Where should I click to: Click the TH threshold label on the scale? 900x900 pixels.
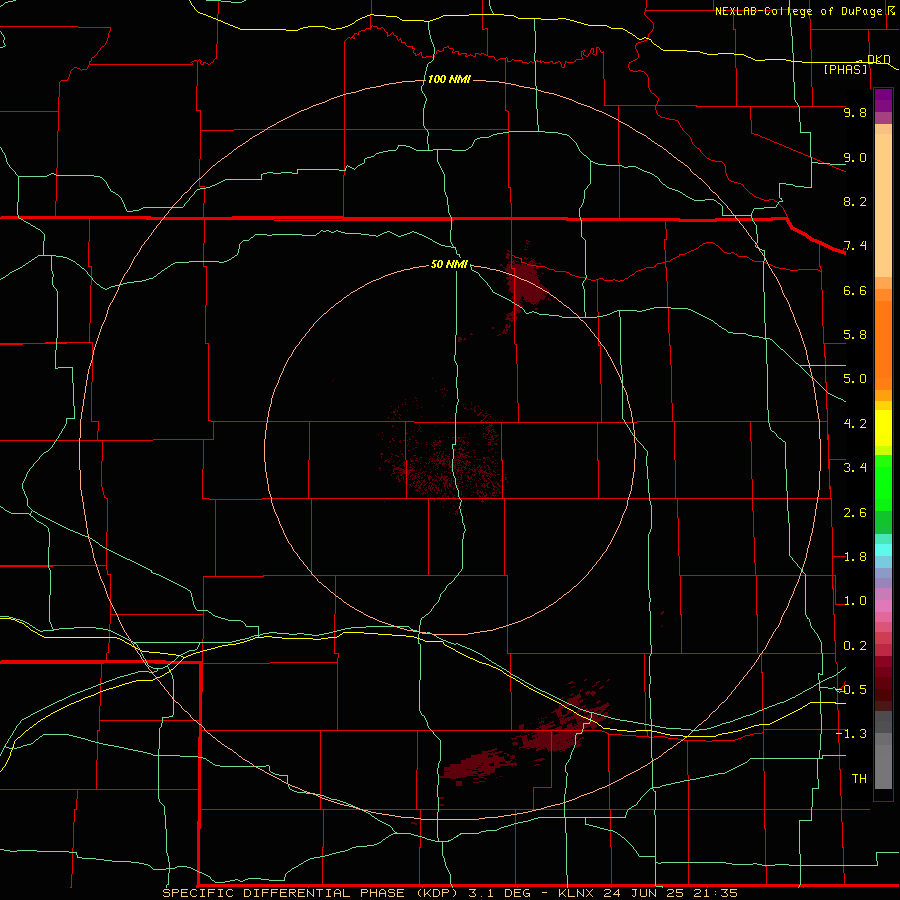tap(859, 779)
